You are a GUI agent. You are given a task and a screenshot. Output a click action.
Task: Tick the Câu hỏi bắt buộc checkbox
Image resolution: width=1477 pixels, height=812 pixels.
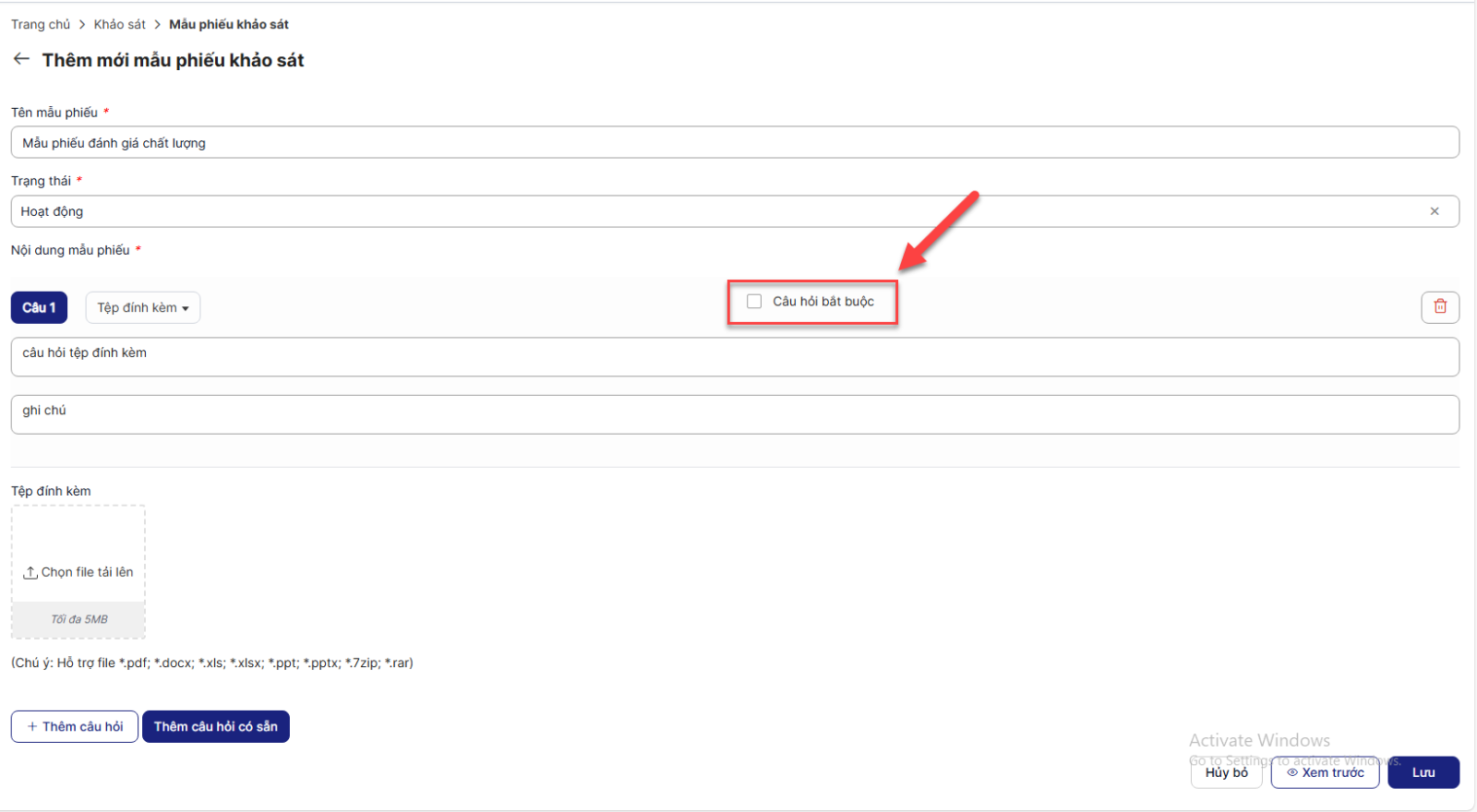754,302
